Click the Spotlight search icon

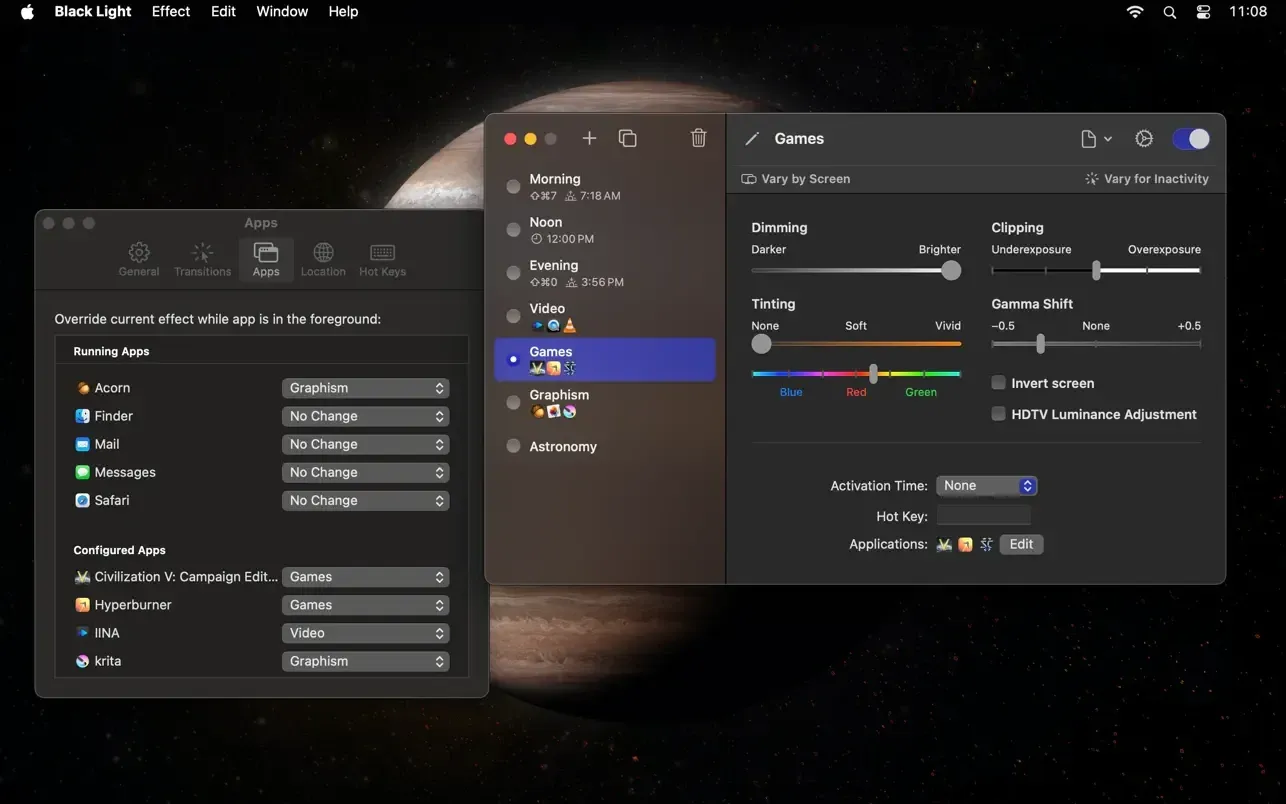1169,12
